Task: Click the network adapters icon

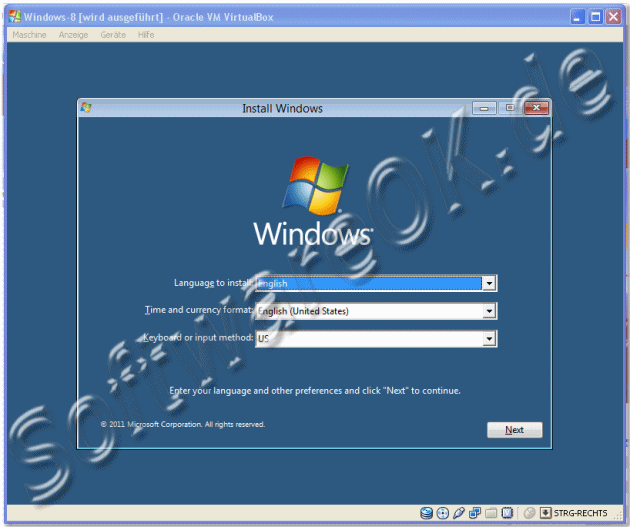Action: pyautogui.click(x=475, y=513)
